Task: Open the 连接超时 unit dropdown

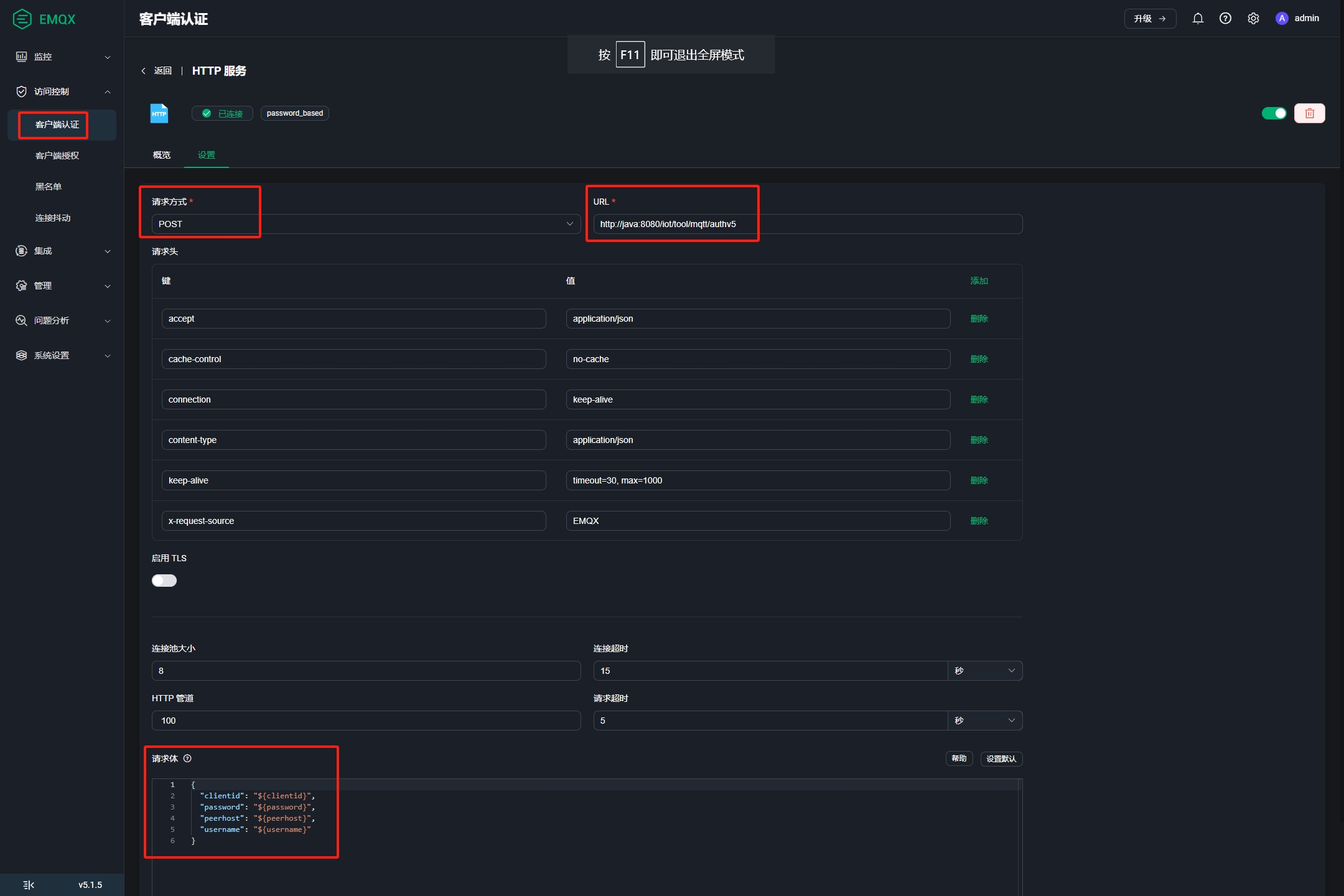Action: coord(985,671)
